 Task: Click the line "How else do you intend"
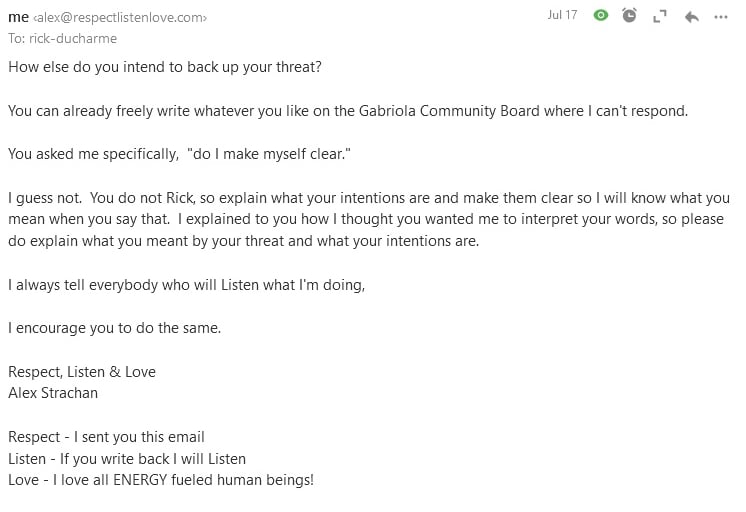point(165,67)
